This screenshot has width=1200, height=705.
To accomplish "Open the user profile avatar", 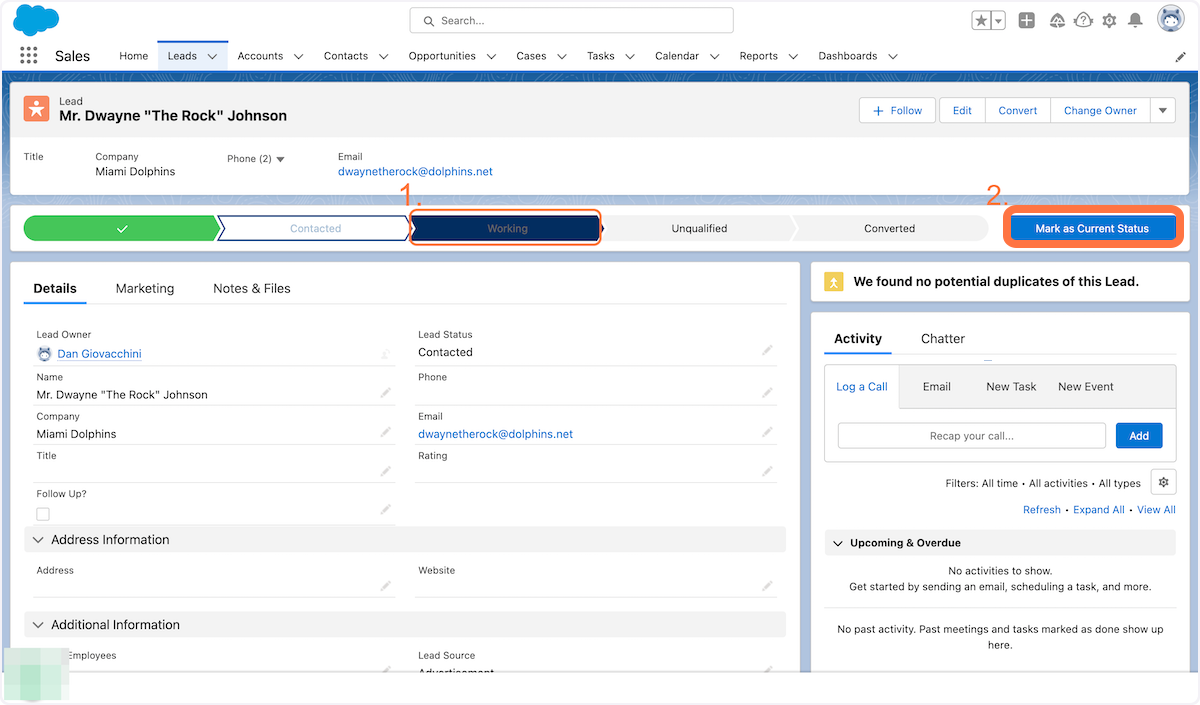I will pos(1171,19).
